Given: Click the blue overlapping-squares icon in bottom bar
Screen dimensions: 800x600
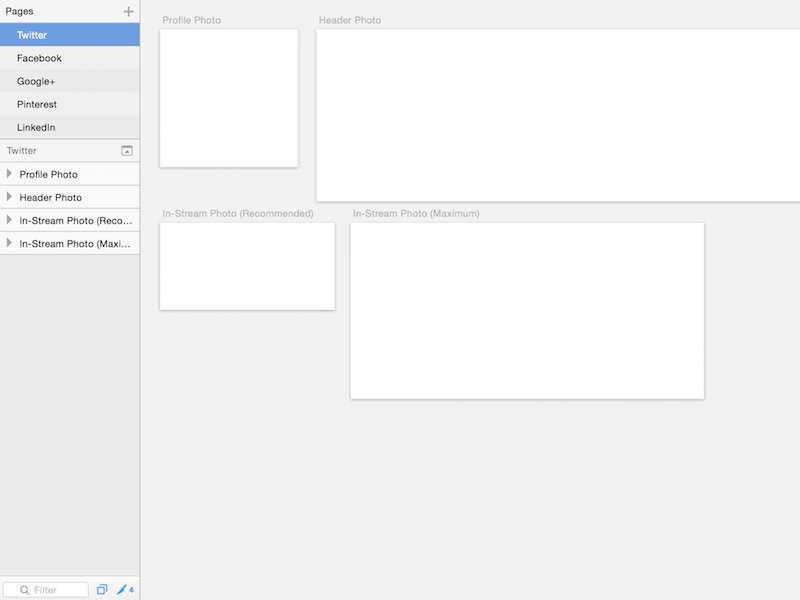Looking at the screenshot, I should point(101,589).
